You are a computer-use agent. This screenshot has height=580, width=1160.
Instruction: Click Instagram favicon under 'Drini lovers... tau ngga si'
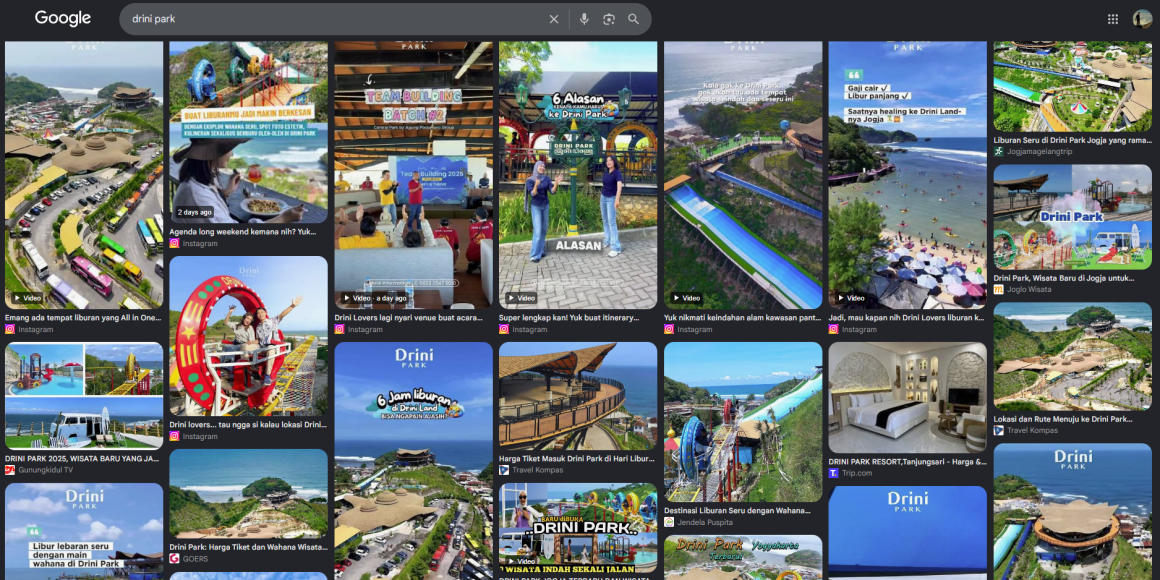[x=175, y=436]
